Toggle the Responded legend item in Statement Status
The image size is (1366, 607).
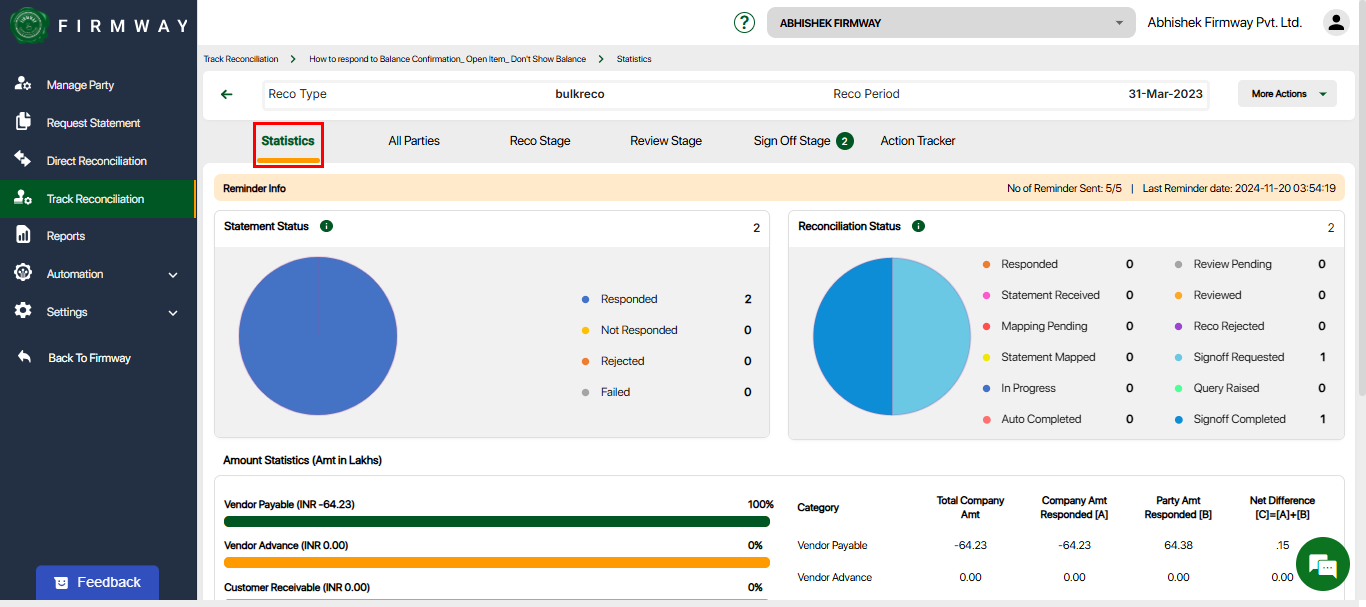(628, 299)
